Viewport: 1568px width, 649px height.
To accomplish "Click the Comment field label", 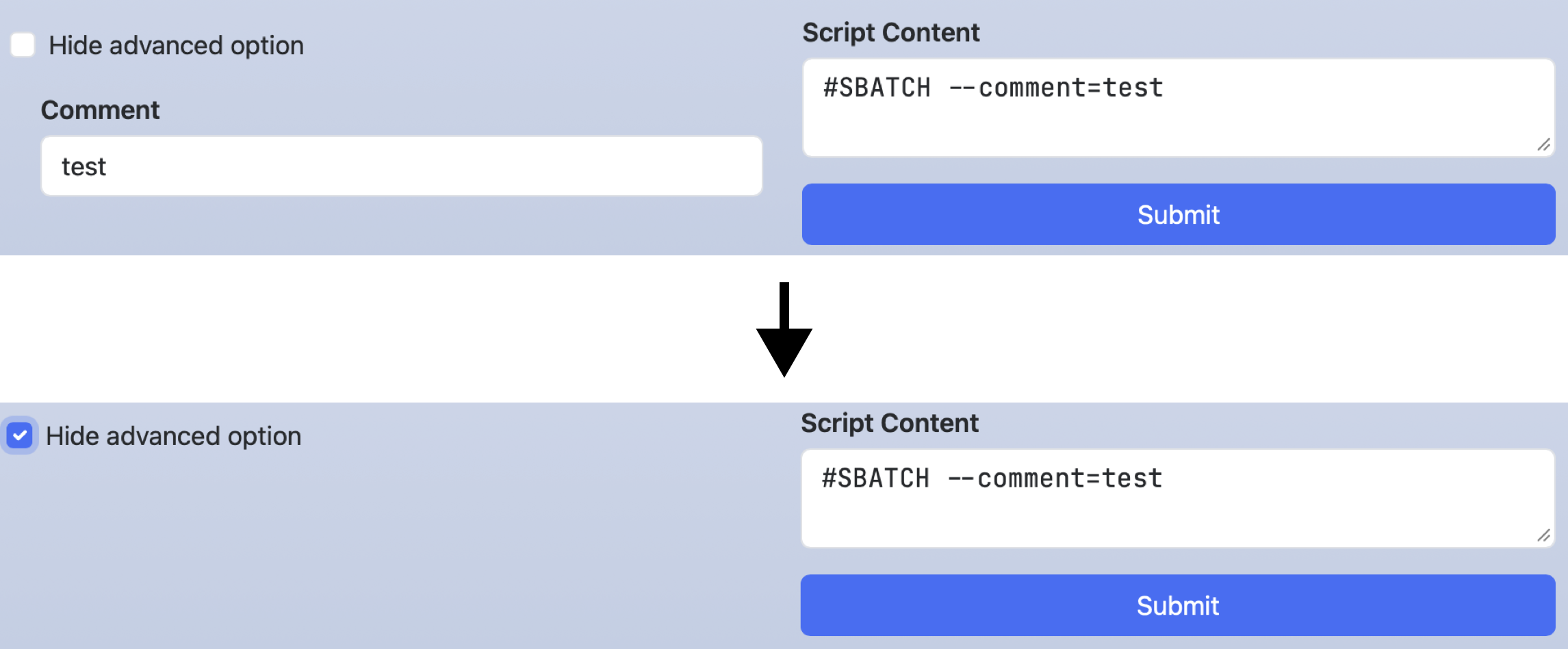I will point(100,110).
